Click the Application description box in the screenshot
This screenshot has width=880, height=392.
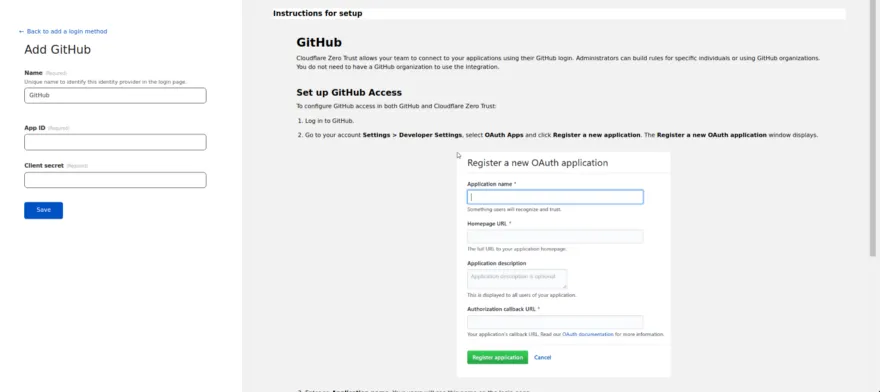coord(517,279)
